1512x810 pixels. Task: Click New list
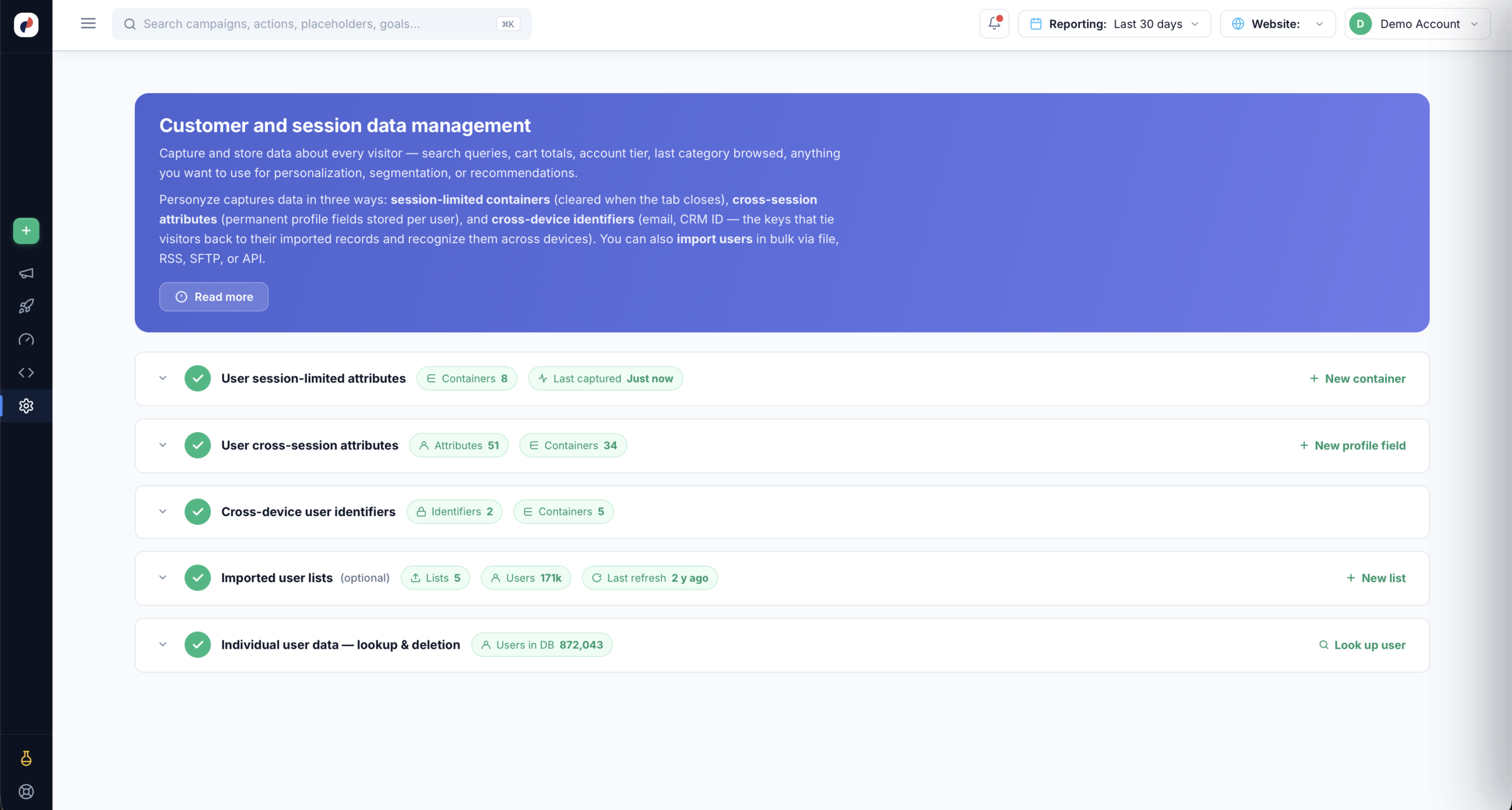(x=1376, y=578)
